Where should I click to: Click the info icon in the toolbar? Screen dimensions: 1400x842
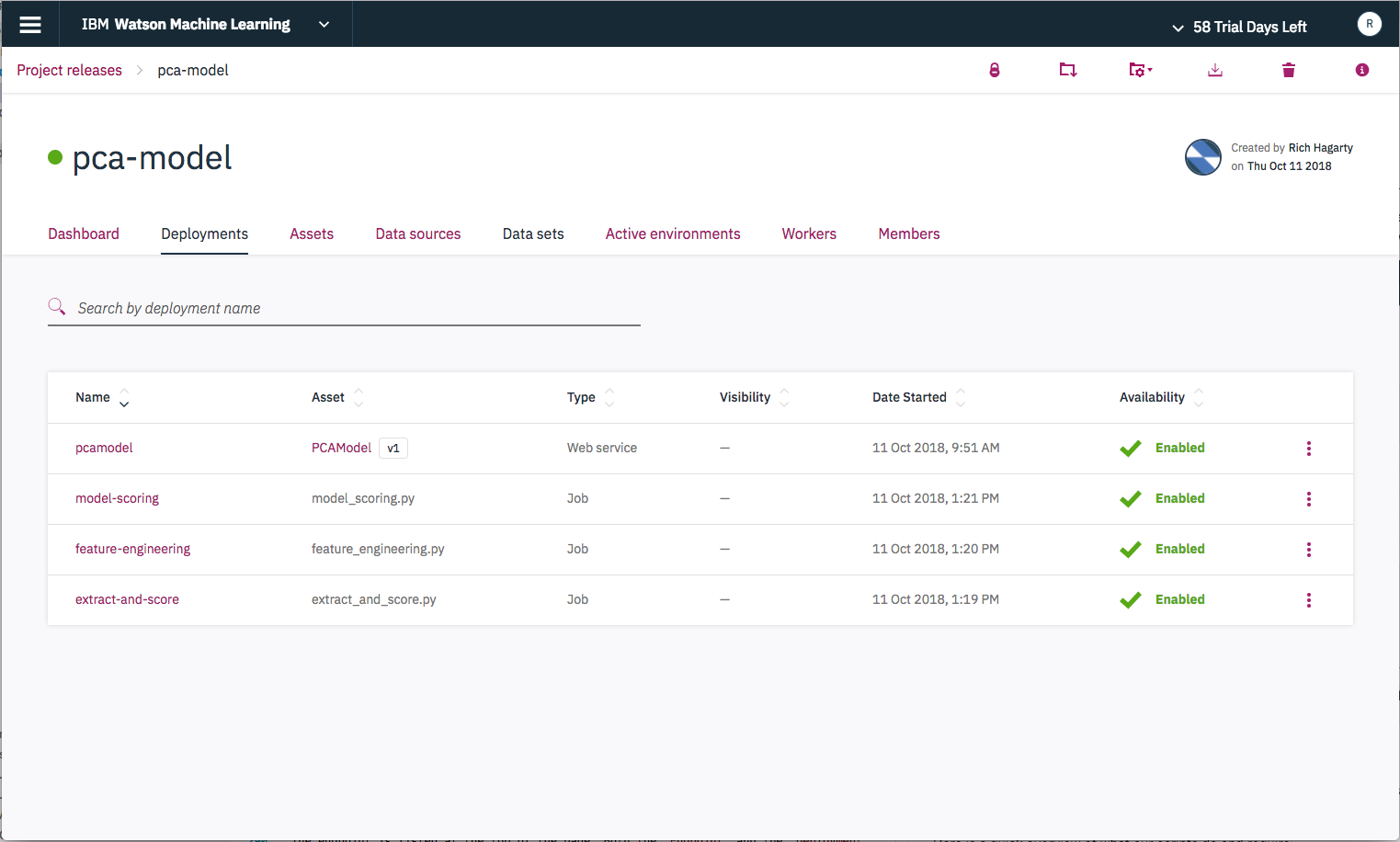pos(1361,70)
